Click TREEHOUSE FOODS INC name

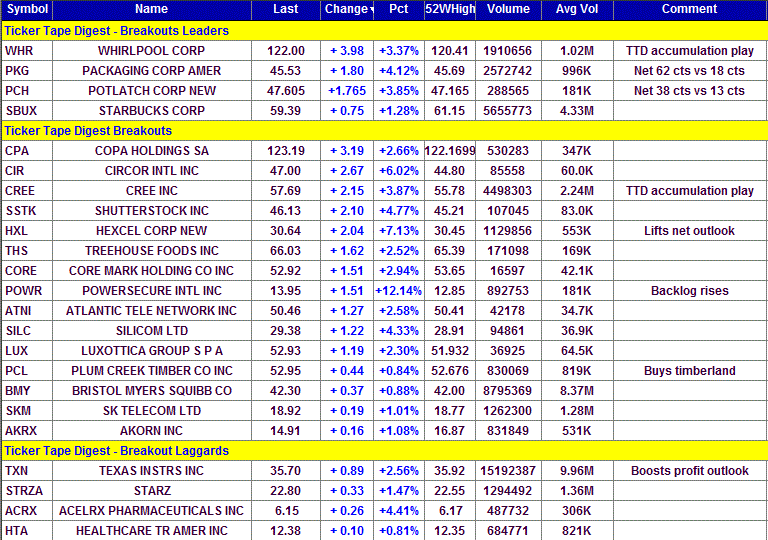point(152,251)
